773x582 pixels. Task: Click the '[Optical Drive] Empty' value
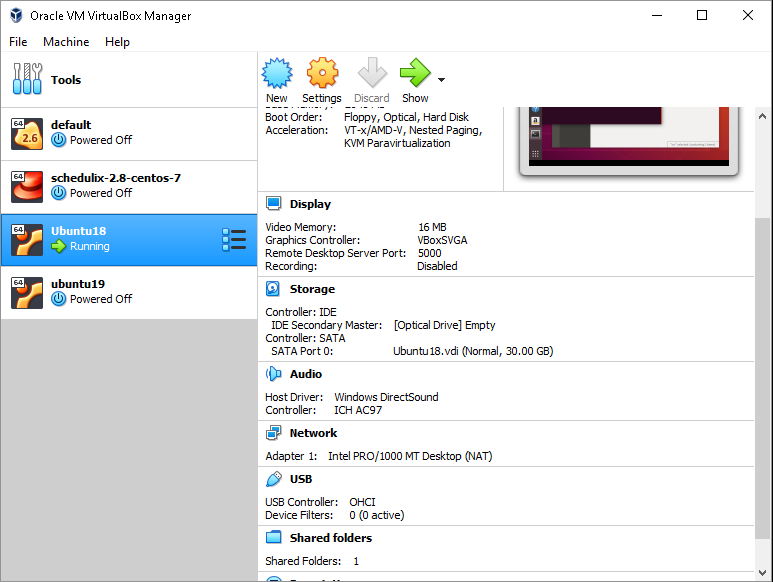(444, 325)
